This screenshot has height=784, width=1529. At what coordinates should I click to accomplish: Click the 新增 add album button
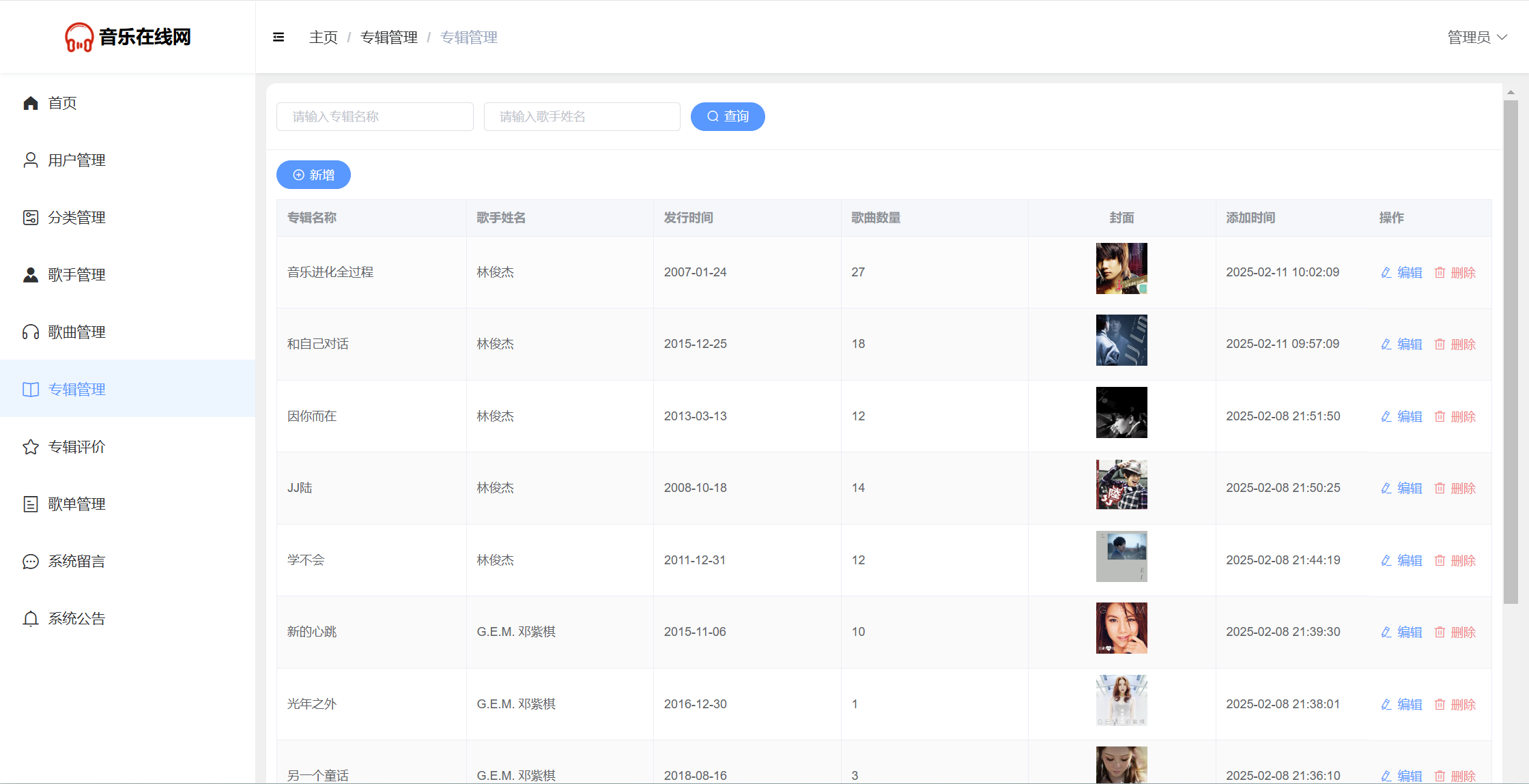pos(313,175)
